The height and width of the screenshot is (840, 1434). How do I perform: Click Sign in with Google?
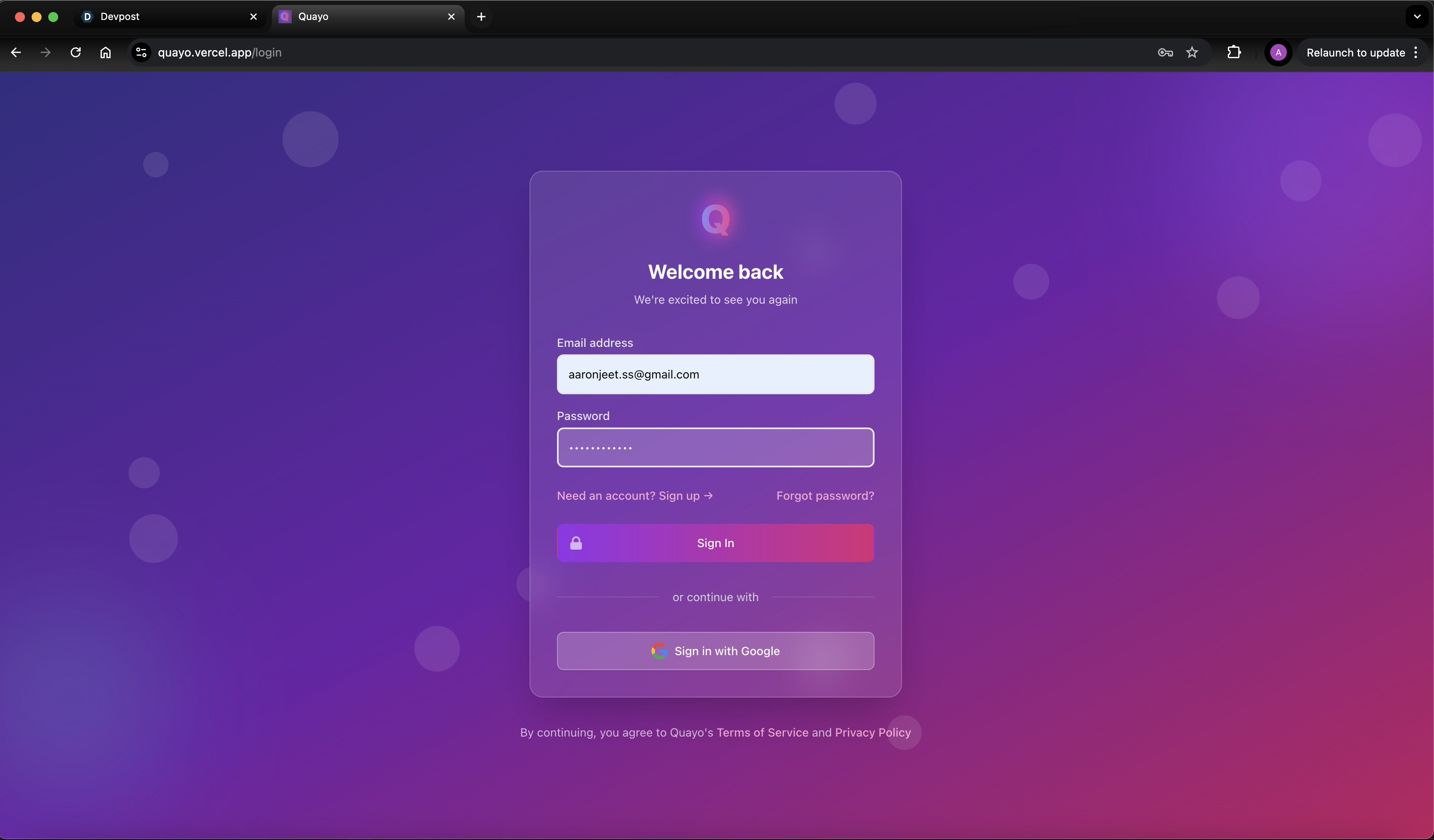tap(715, 651)
